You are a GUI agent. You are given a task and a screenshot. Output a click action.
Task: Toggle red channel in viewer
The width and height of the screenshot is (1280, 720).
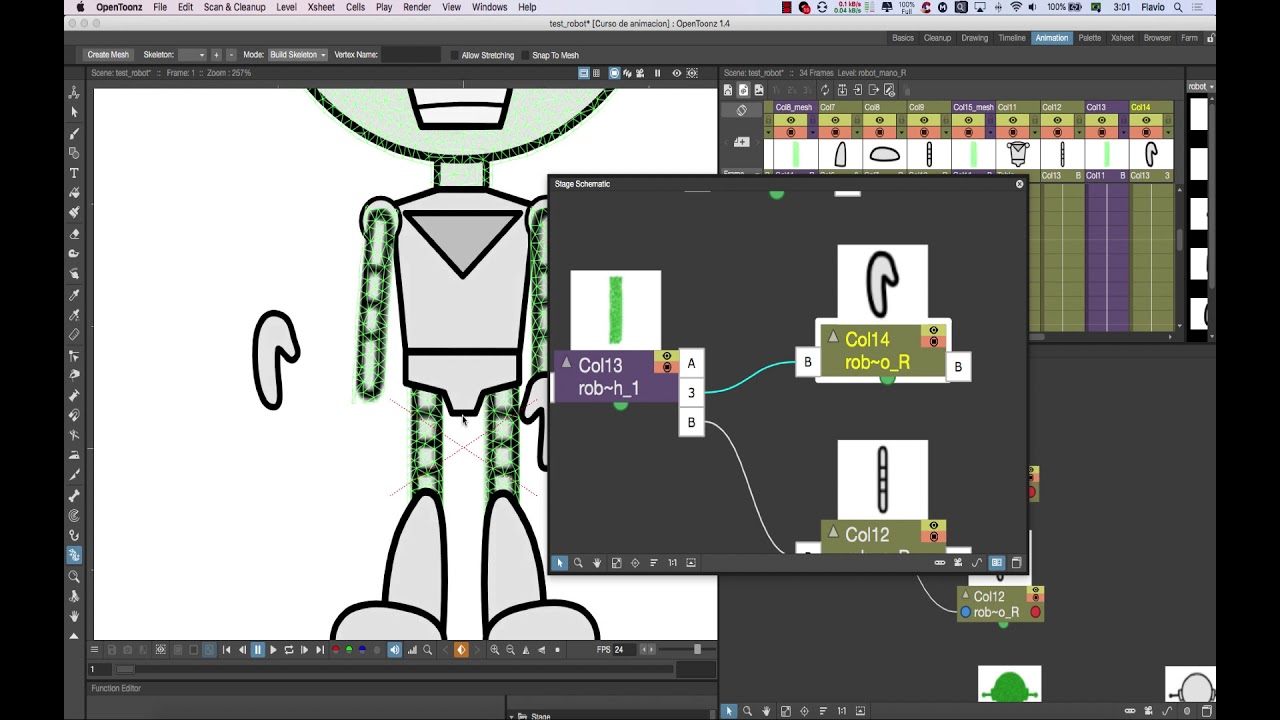[336, 650]
